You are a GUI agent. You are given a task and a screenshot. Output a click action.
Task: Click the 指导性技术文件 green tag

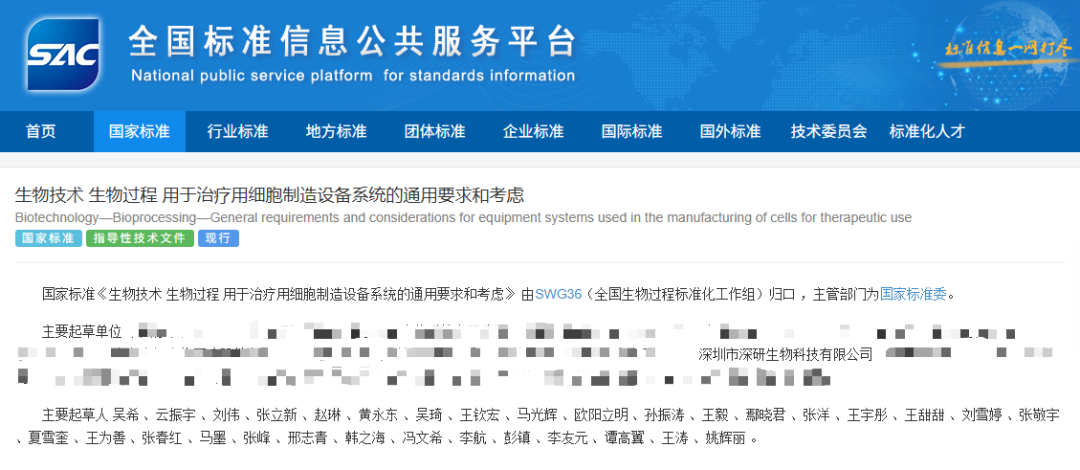point(140,238)
